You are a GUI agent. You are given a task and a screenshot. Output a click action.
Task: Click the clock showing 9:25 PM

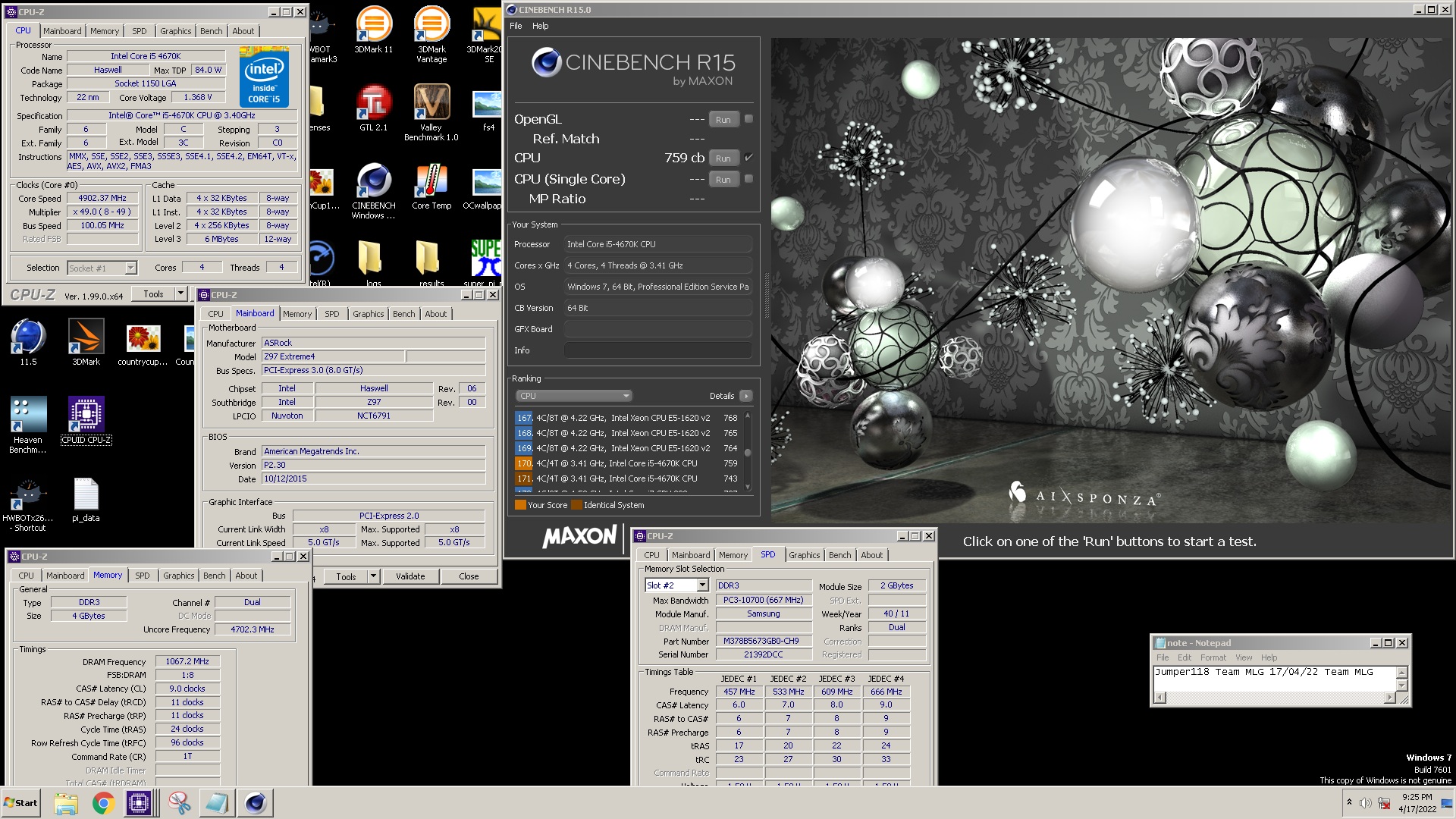[1417, 797]
